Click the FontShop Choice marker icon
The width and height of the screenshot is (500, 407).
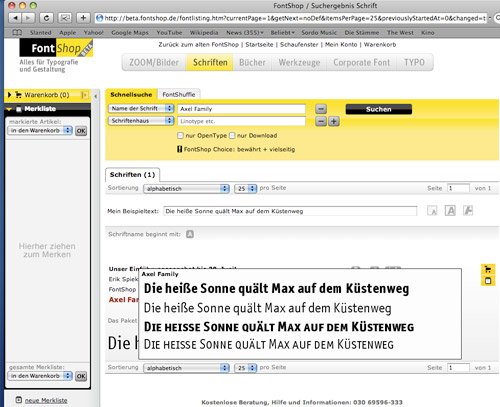coord(180,149)
